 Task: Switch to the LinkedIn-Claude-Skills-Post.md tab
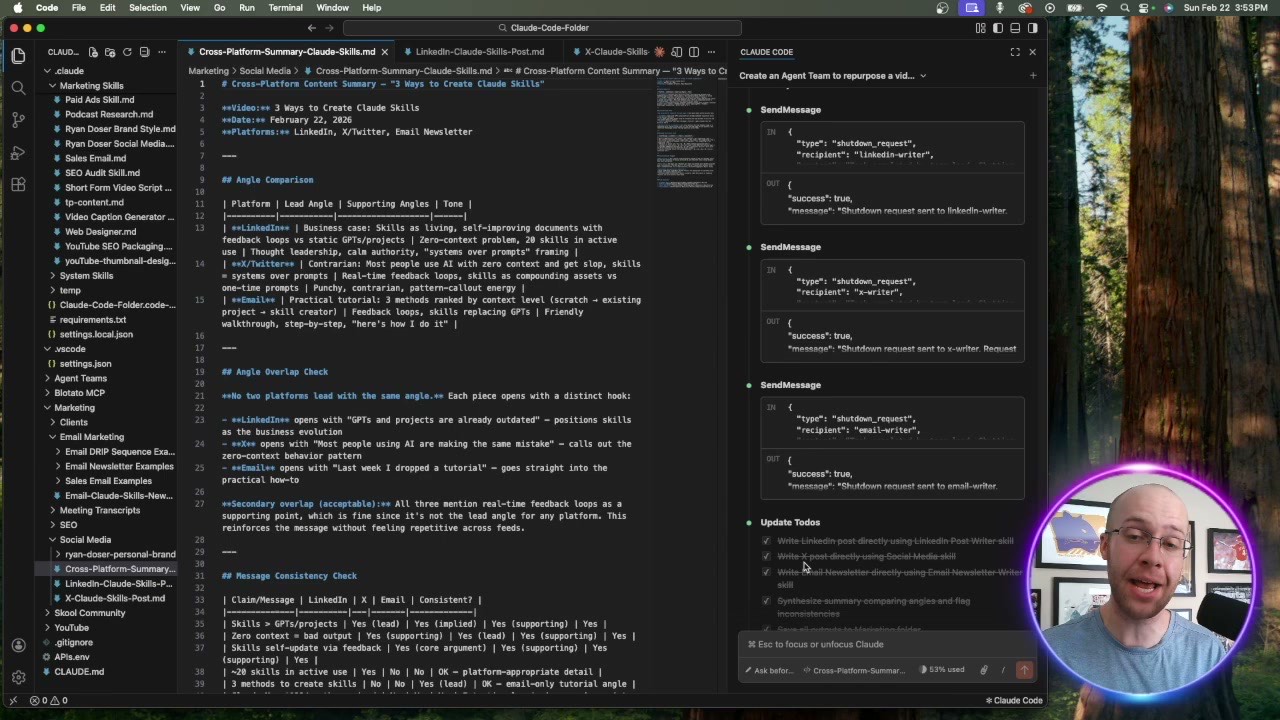(479, 52)
